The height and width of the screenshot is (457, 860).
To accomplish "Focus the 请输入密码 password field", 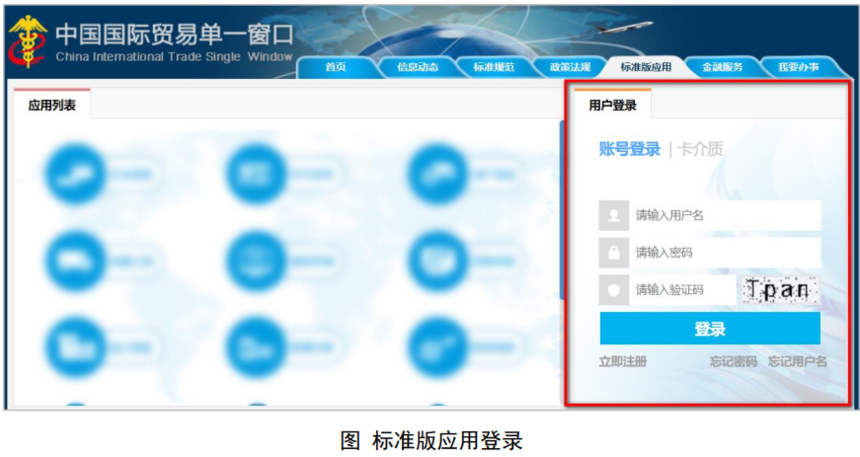I will tap(725, 253).
